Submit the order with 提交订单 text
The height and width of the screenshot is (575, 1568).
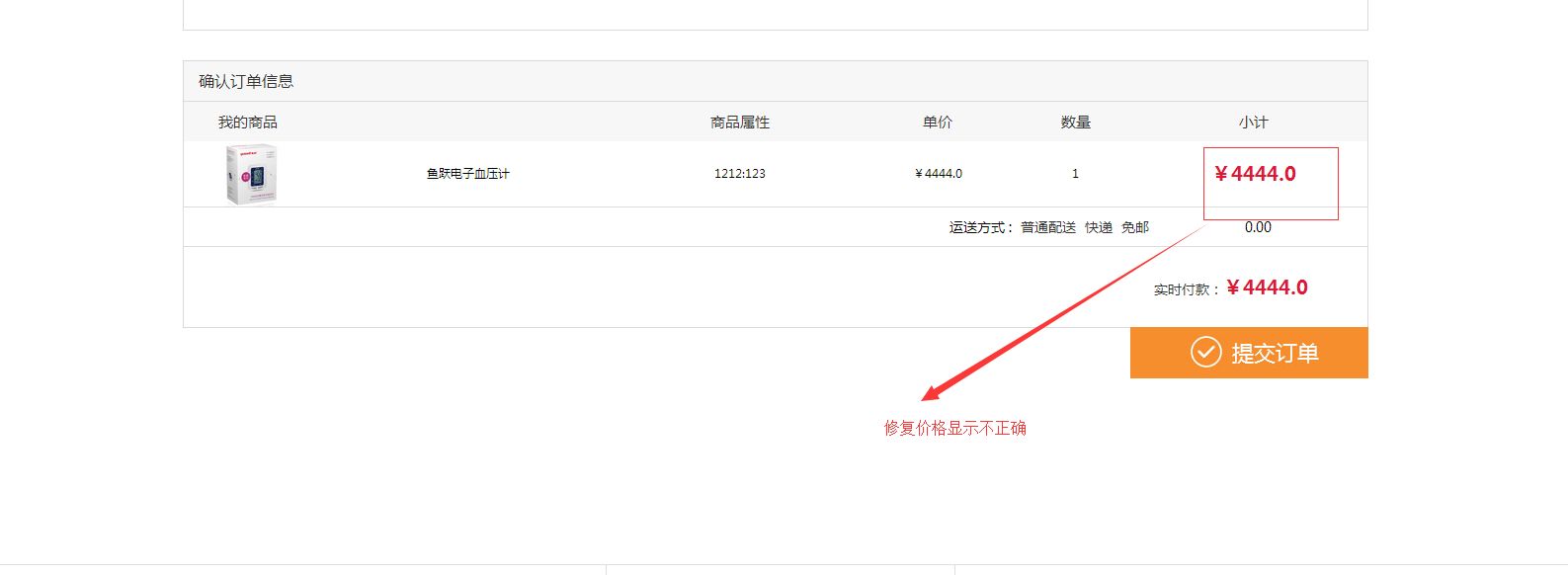pos(1275,354)
